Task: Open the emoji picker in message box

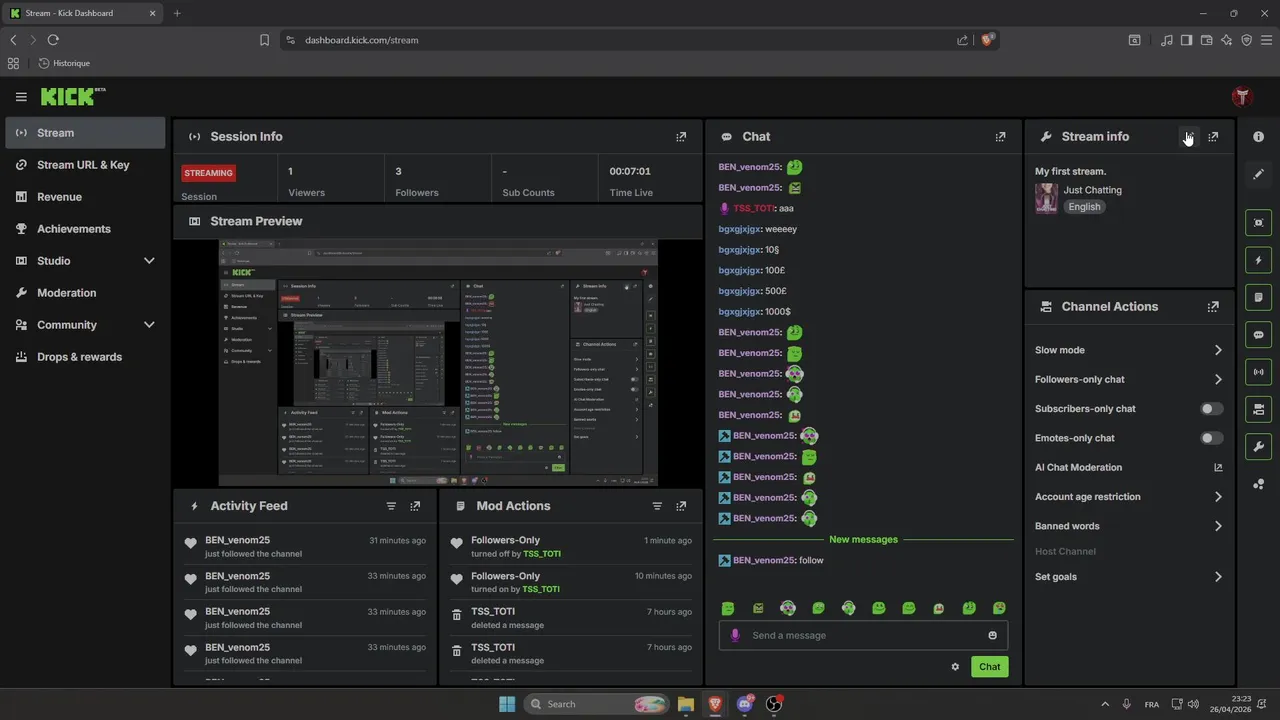Action: (992, 635)
